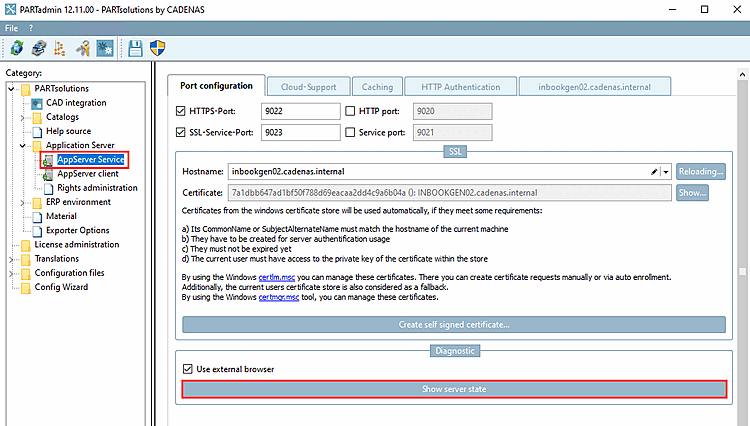This screenshot has height=426, width=750.
Task: Click the License administration folder icon
Action: (x=26, y=245)
